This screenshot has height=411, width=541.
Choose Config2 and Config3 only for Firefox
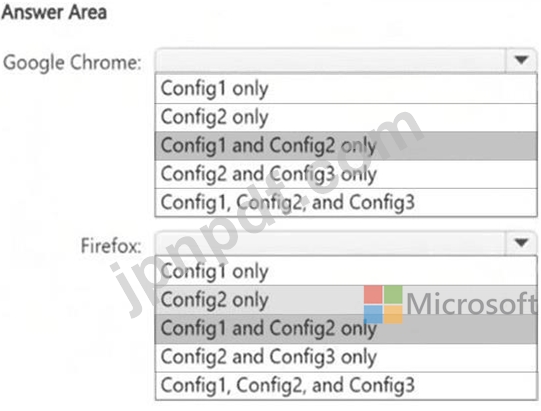pos(346,357)
